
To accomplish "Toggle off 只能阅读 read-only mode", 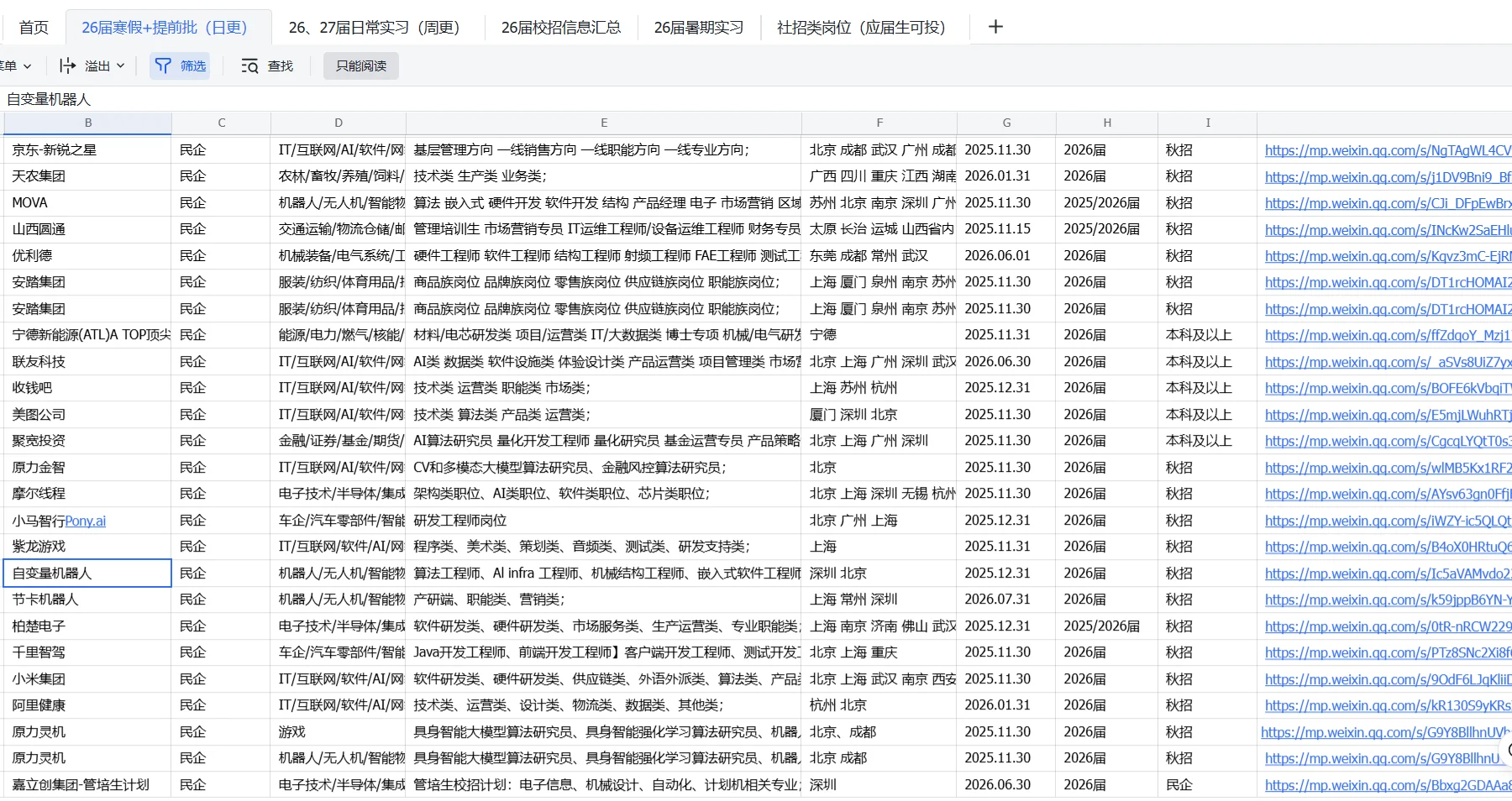I will pyautogui.click(x=360, y=65).
